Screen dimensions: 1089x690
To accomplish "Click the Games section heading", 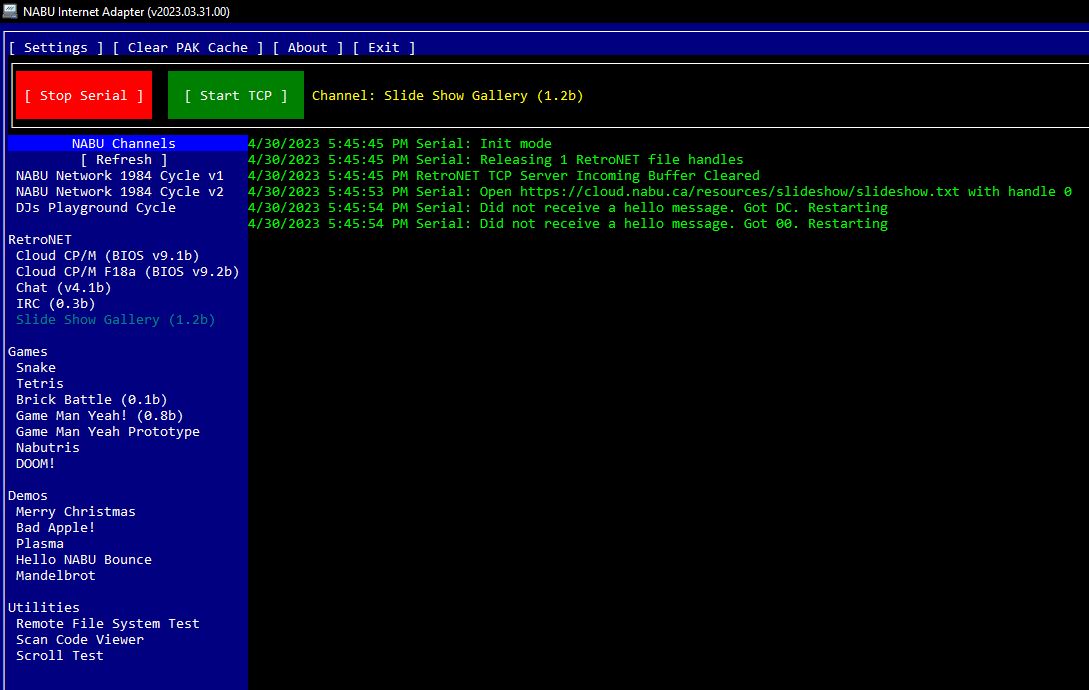I will [28, 351].
